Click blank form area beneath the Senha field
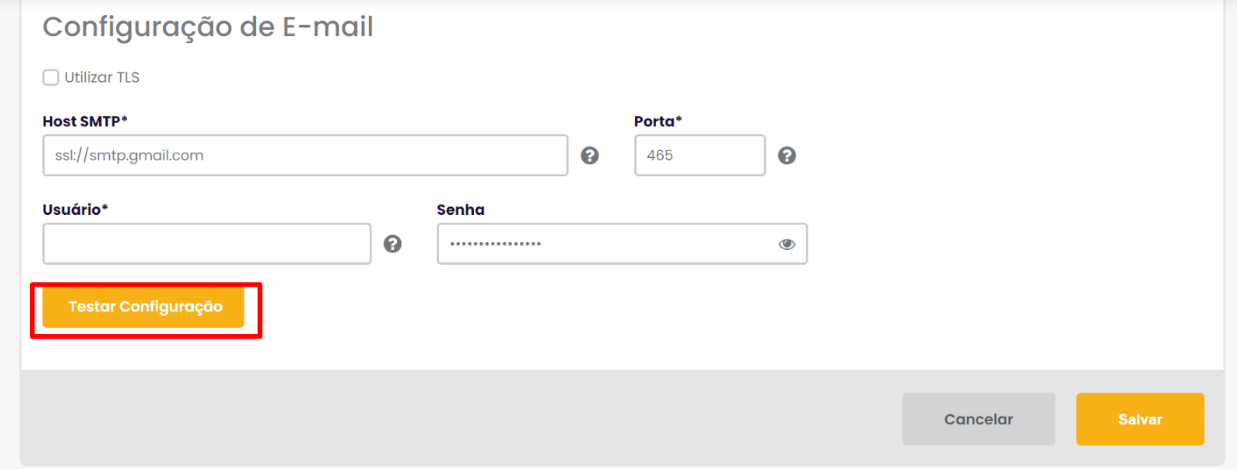 620,310
